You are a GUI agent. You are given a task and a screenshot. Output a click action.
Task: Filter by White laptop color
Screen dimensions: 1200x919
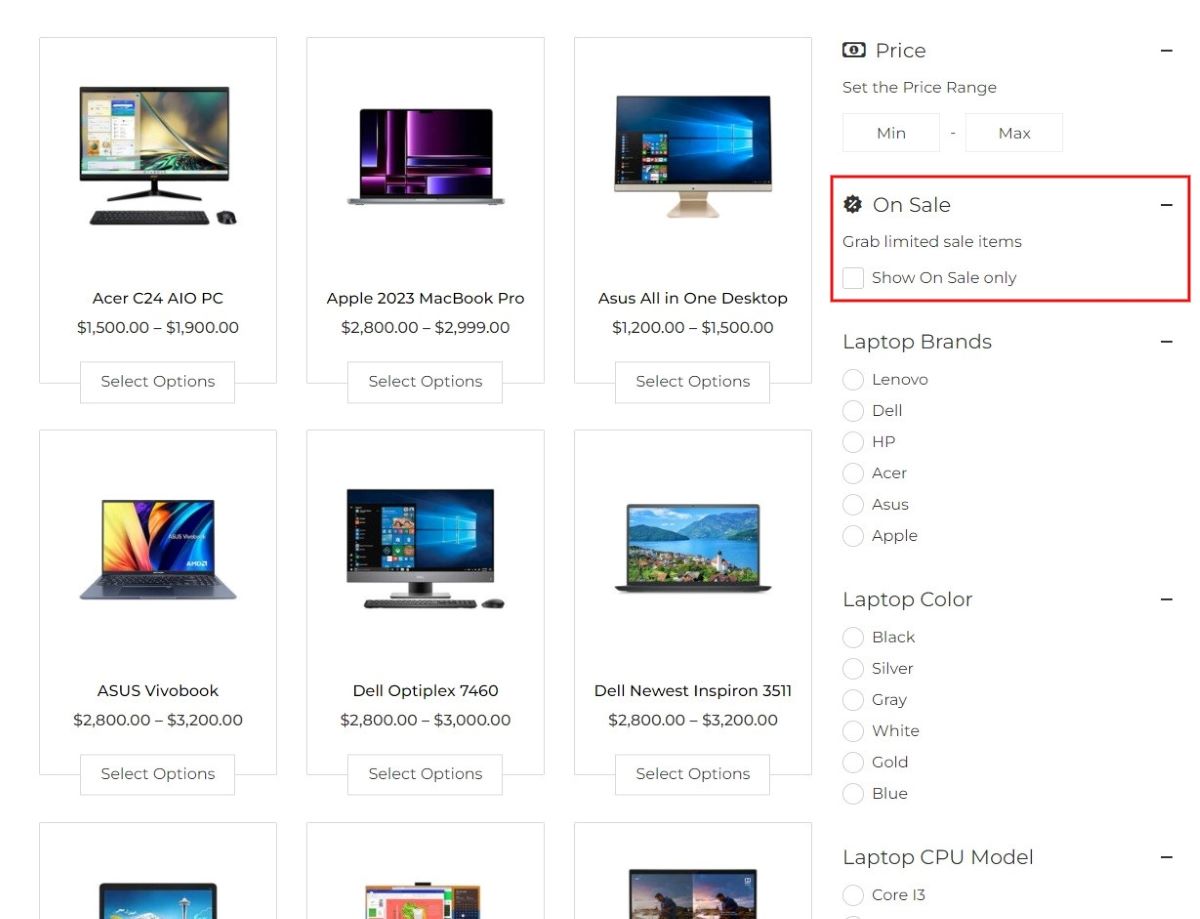[853, 731]
